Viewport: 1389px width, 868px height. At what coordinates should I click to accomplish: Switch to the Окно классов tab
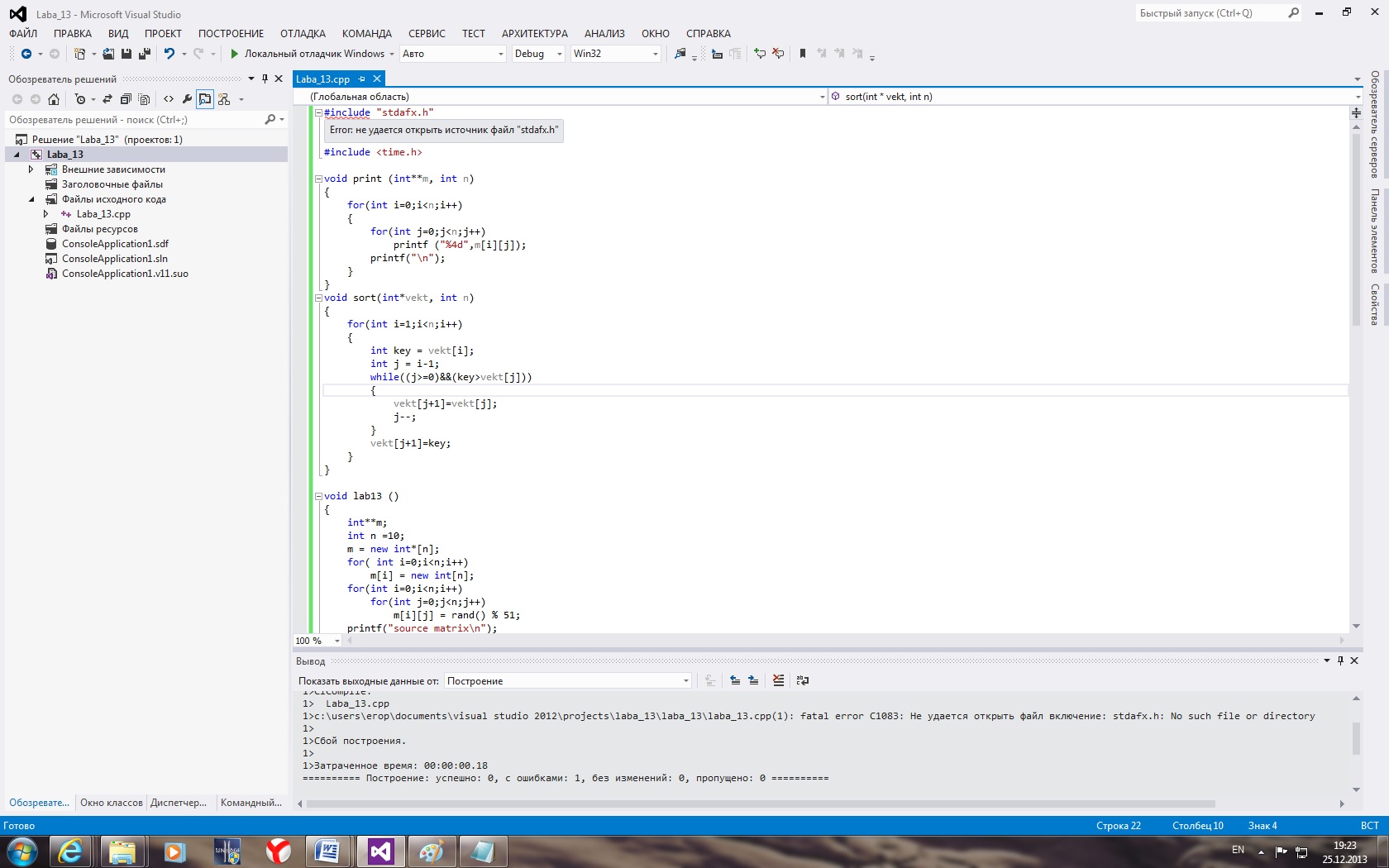coord(112,803)
